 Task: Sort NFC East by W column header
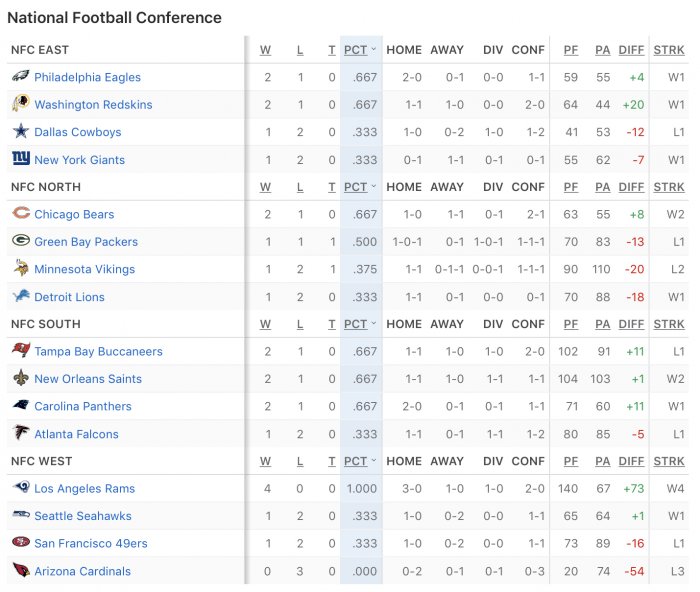click(x=265, y=50)
